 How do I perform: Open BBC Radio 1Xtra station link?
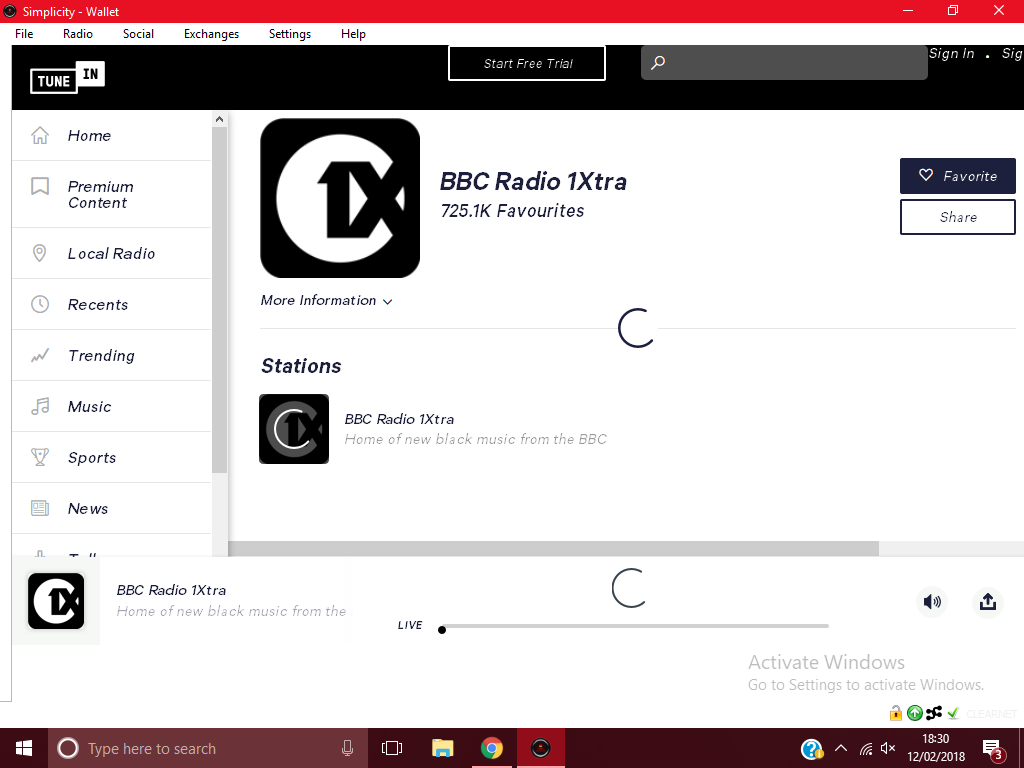[400, 419]
